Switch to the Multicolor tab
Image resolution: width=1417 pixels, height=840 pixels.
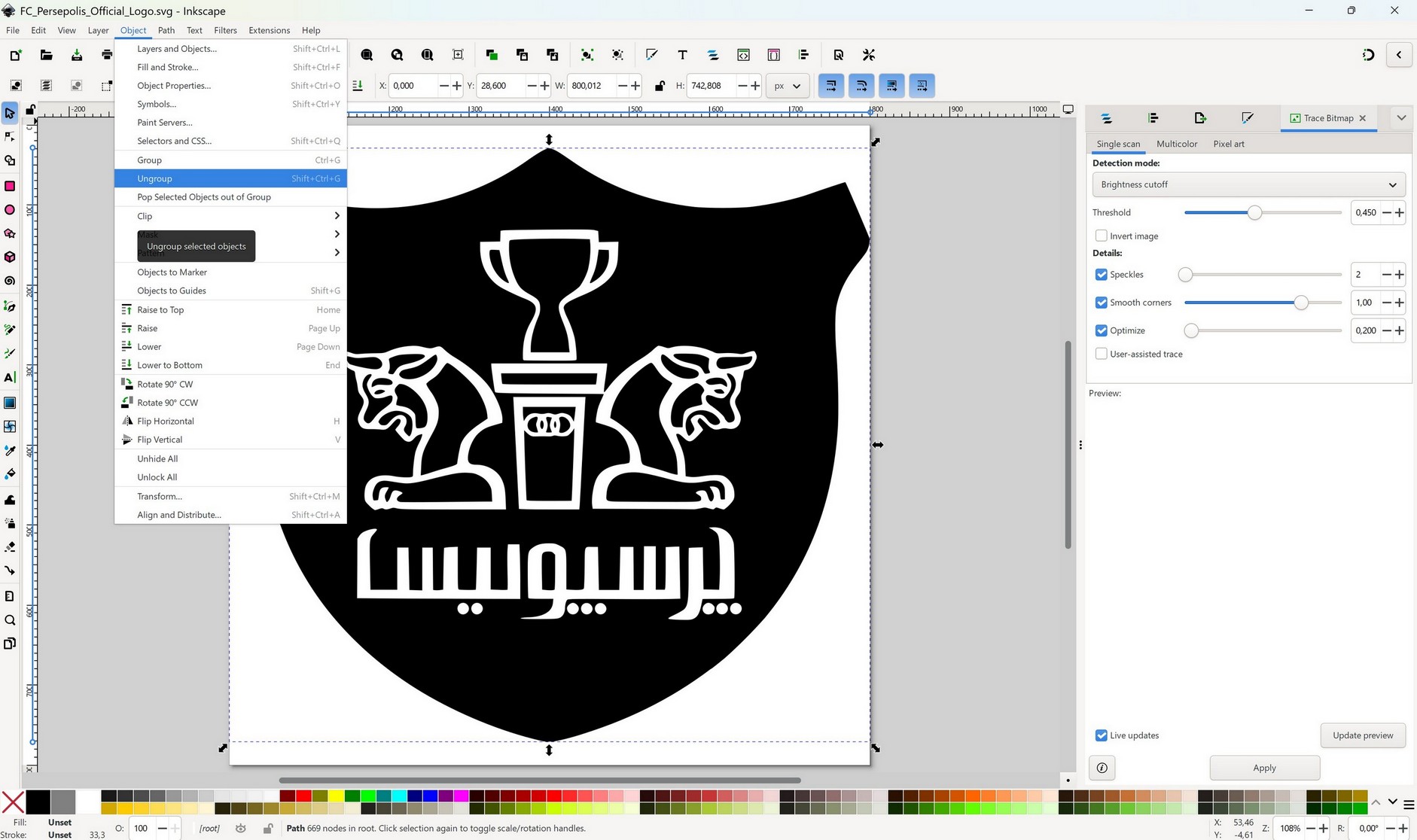[x=1177, y=144]
